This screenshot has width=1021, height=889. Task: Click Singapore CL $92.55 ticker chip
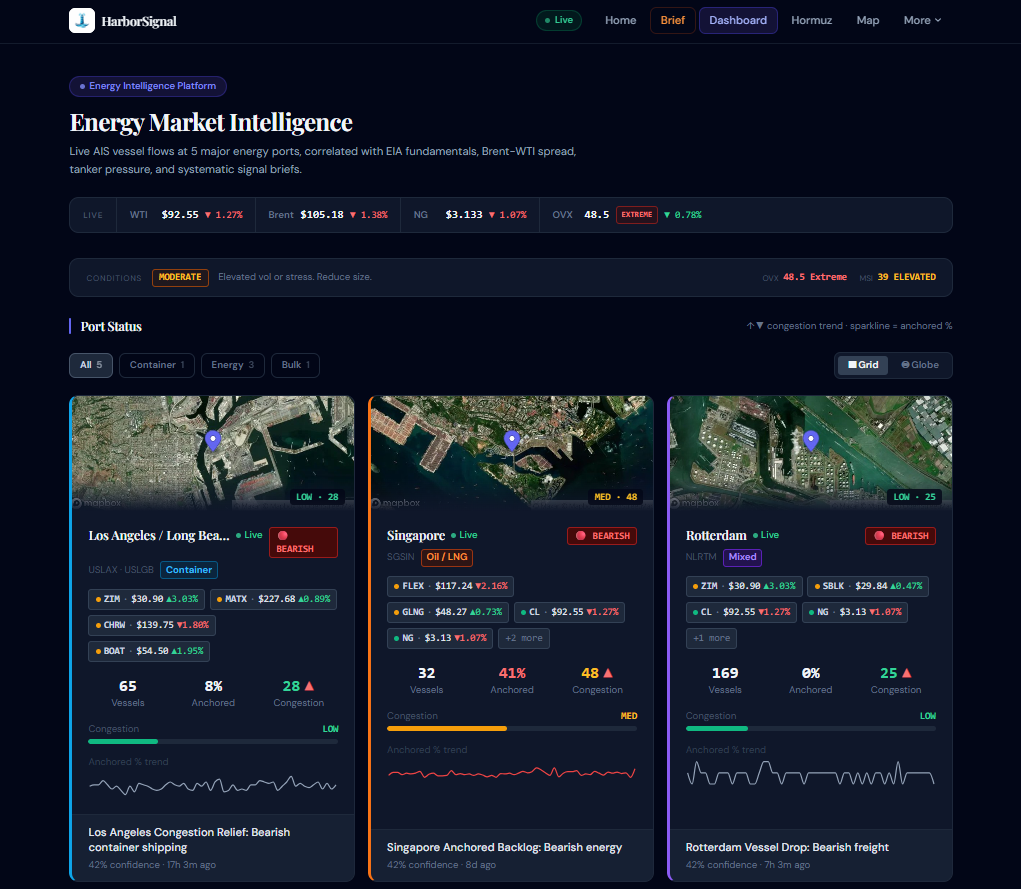tap(570, 612)
